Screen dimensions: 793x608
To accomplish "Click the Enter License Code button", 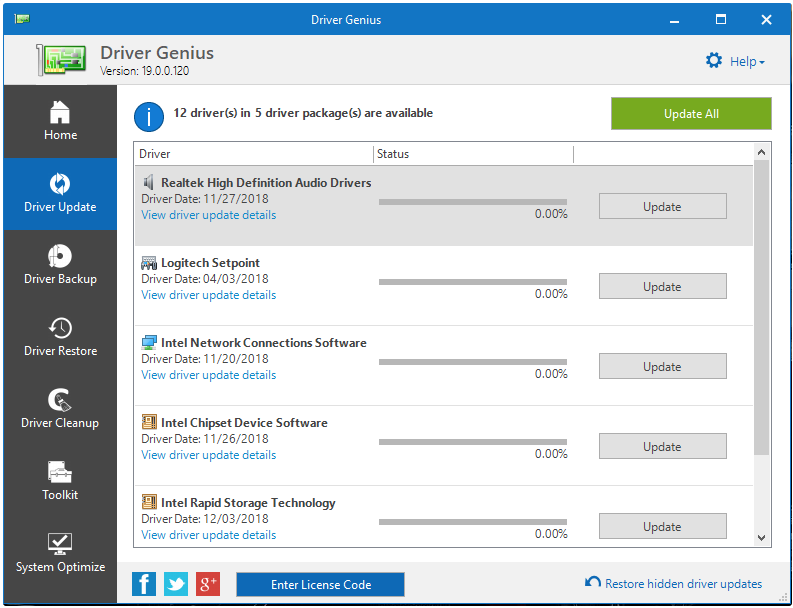I will tap(321, 585).
